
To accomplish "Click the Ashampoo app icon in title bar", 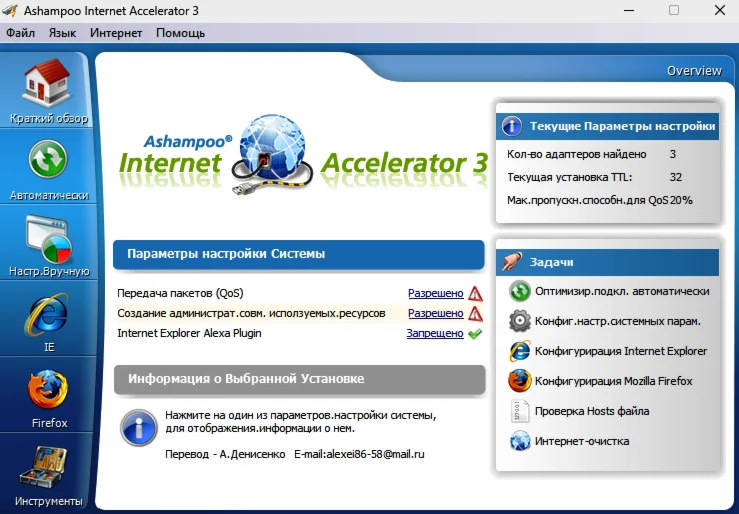I will [x=10, y=10].
